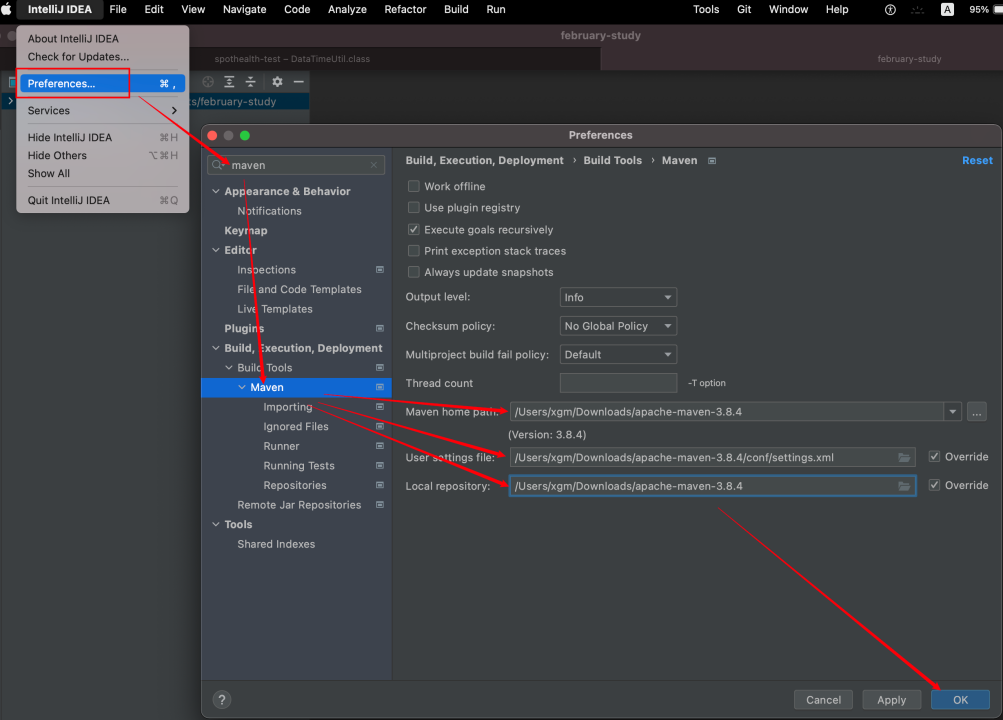Click the User settings file path field
This screenshot has height=720, width=1003.
tap(713, 457)
